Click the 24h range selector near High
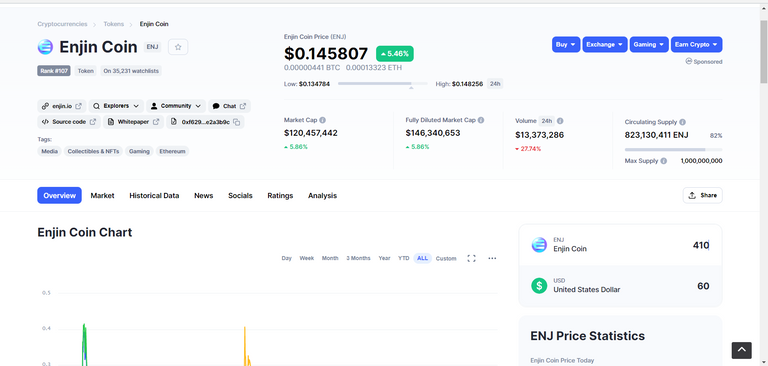Viewport: 768px width, 366px height. pos(495,84)
